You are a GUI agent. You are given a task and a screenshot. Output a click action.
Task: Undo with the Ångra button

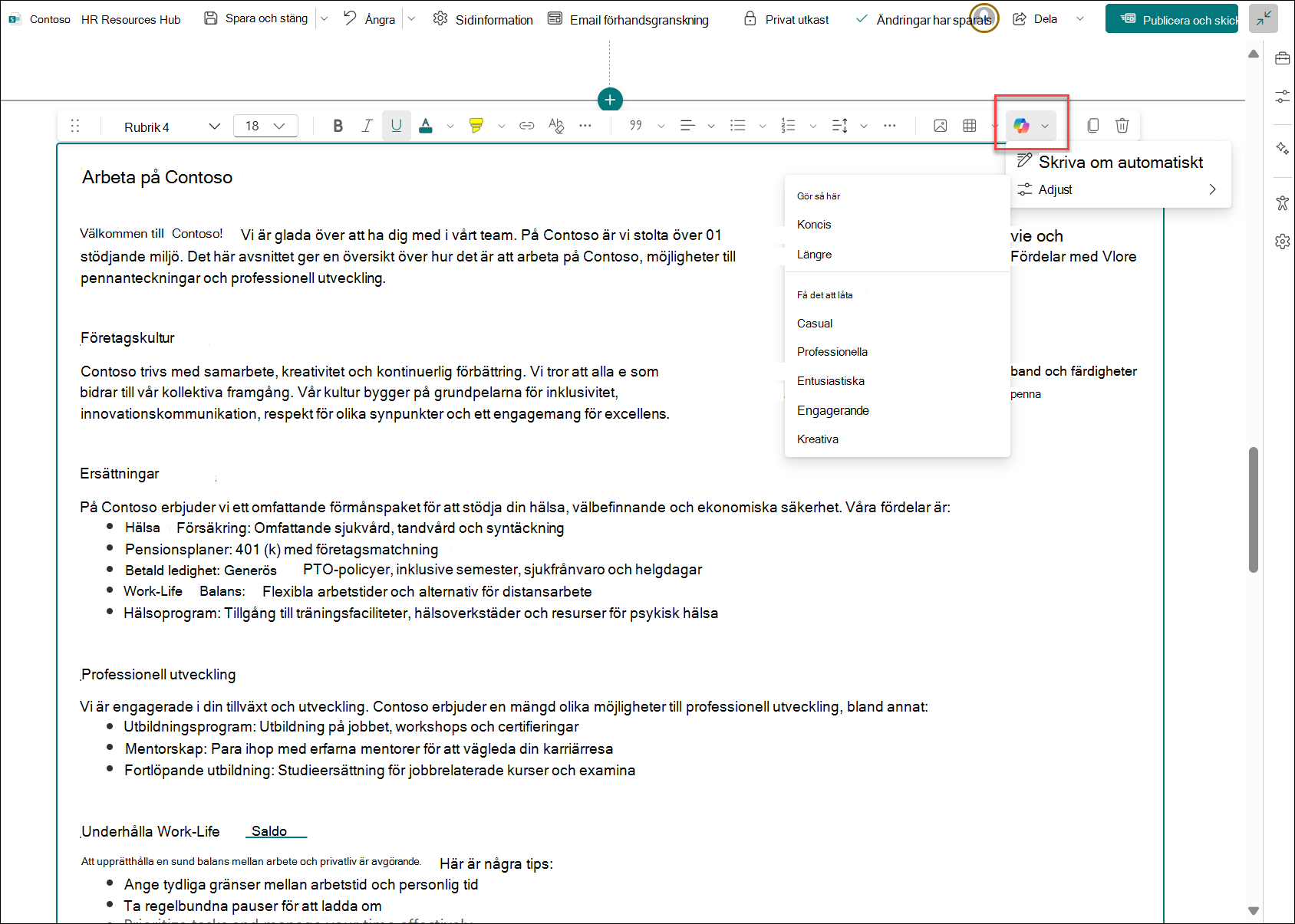370,19
